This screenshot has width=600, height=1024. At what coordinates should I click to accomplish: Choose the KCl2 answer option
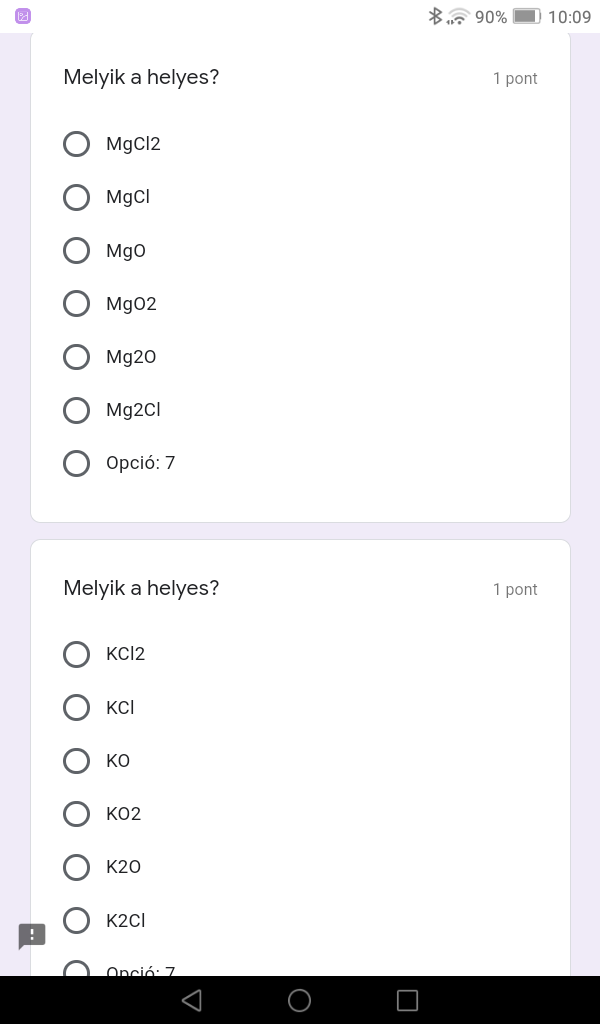pyautogui.click(x=77, y=654)
